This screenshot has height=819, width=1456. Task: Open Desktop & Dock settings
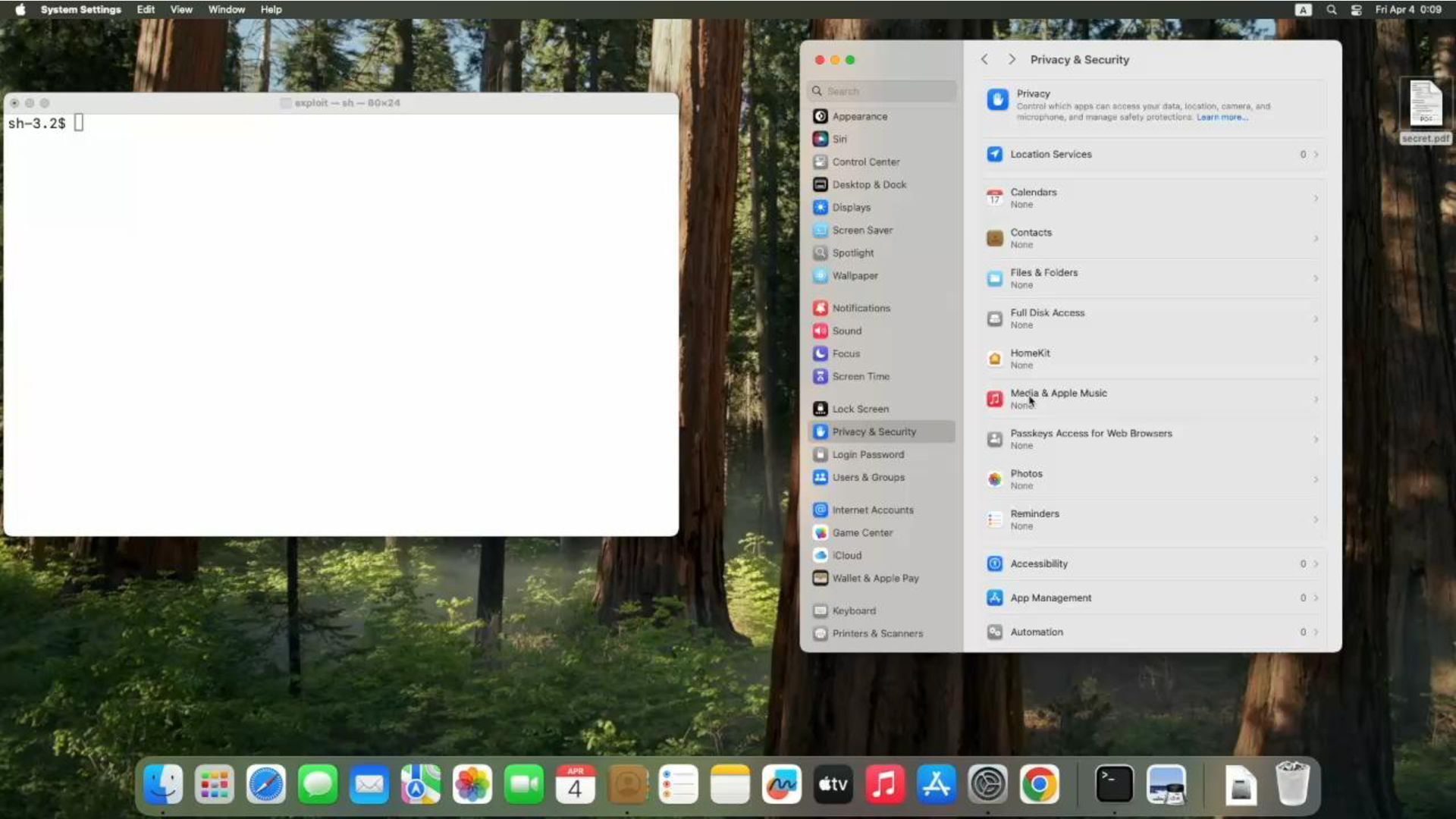click(882, 184)
